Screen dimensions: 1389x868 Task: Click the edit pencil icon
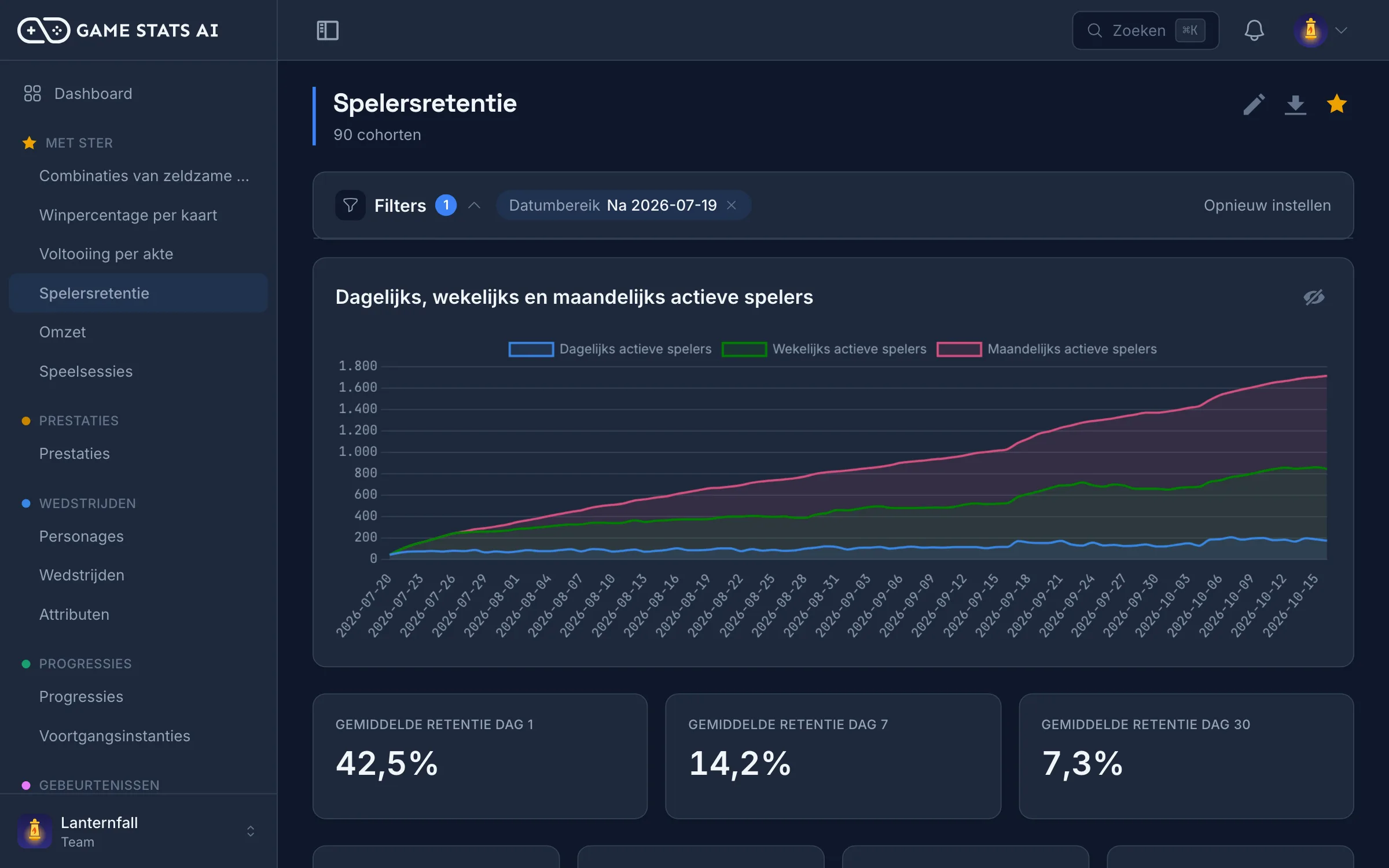click(1254, 105)
